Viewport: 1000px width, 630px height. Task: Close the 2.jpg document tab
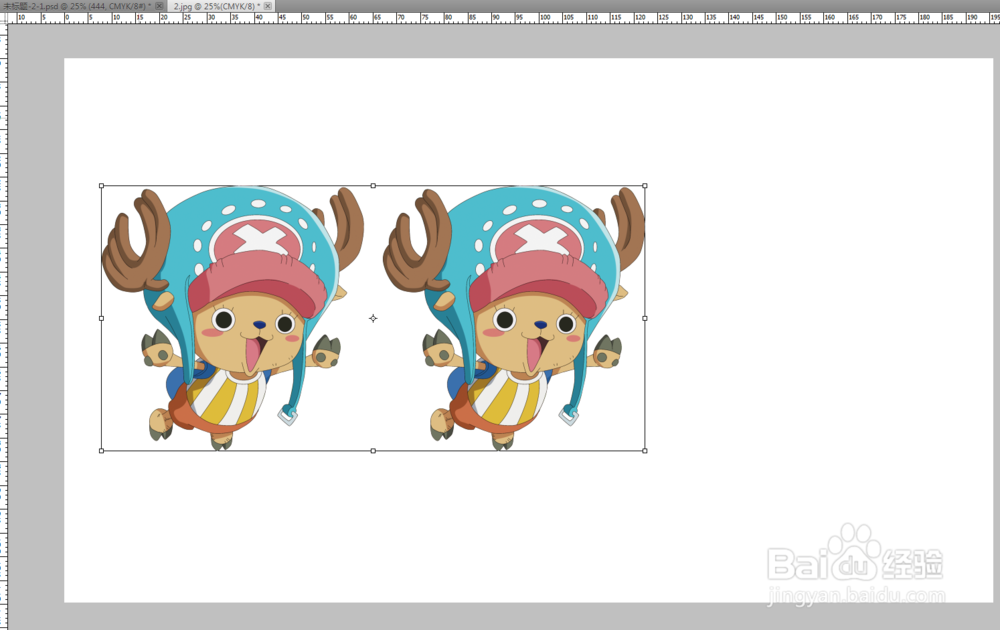pos(268,6)
